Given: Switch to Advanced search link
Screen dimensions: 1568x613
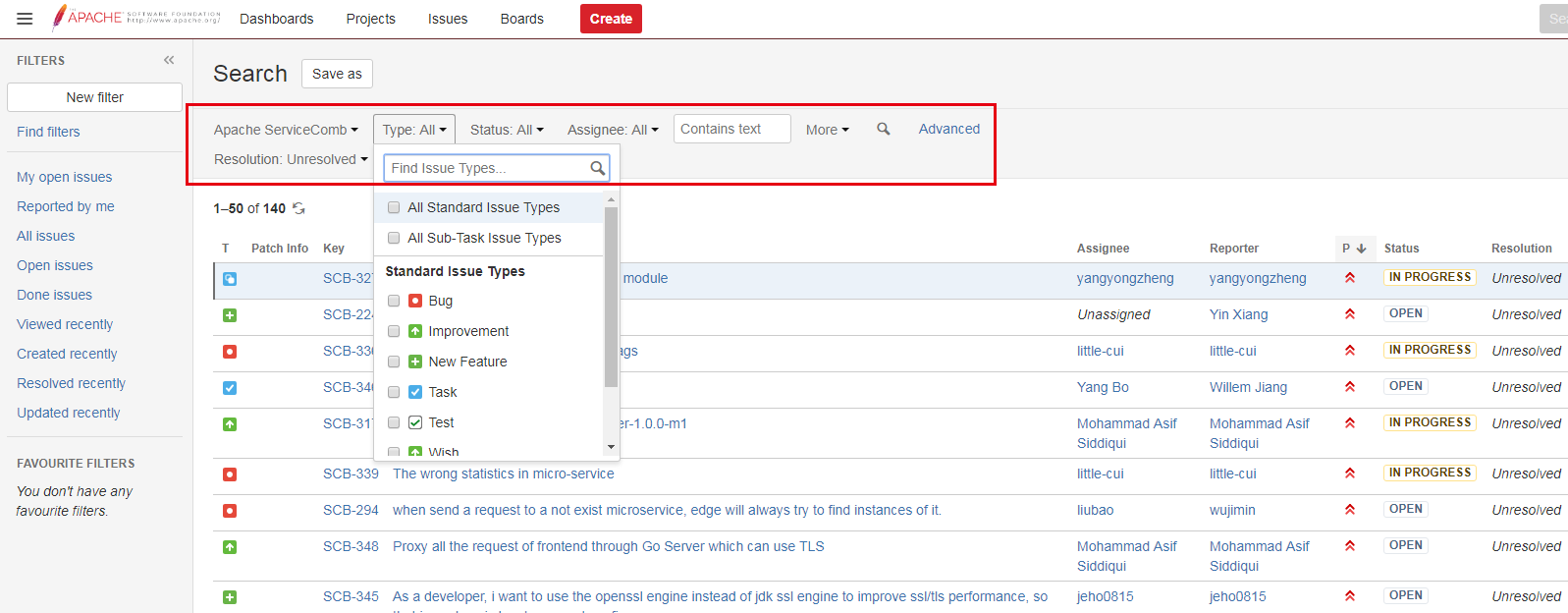Looking at the screenshot, I should click(x=948, y=129).
